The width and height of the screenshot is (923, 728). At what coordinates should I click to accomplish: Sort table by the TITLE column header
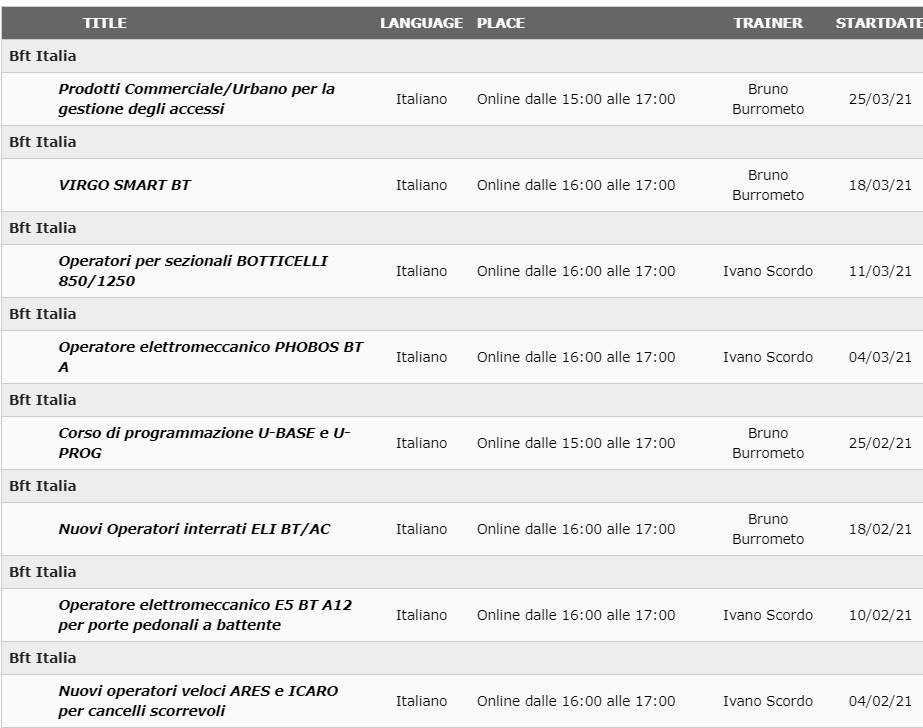[x=104, y=23]
